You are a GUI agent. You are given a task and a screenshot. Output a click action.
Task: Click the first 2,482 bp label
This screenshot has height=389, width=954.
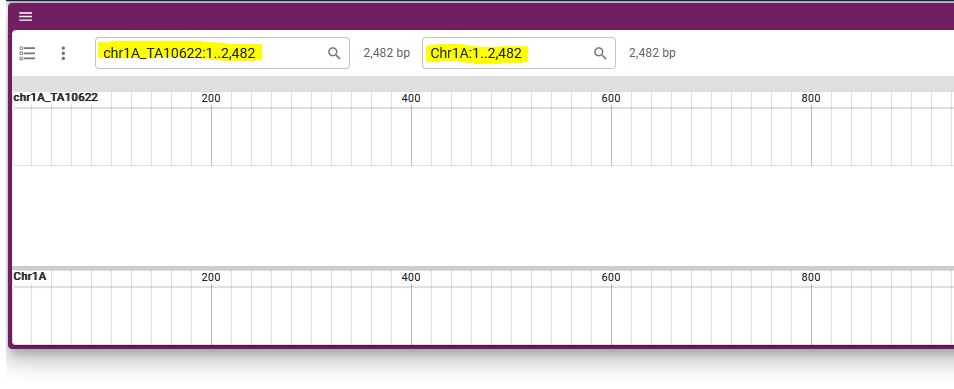click(x=387, y=53)
